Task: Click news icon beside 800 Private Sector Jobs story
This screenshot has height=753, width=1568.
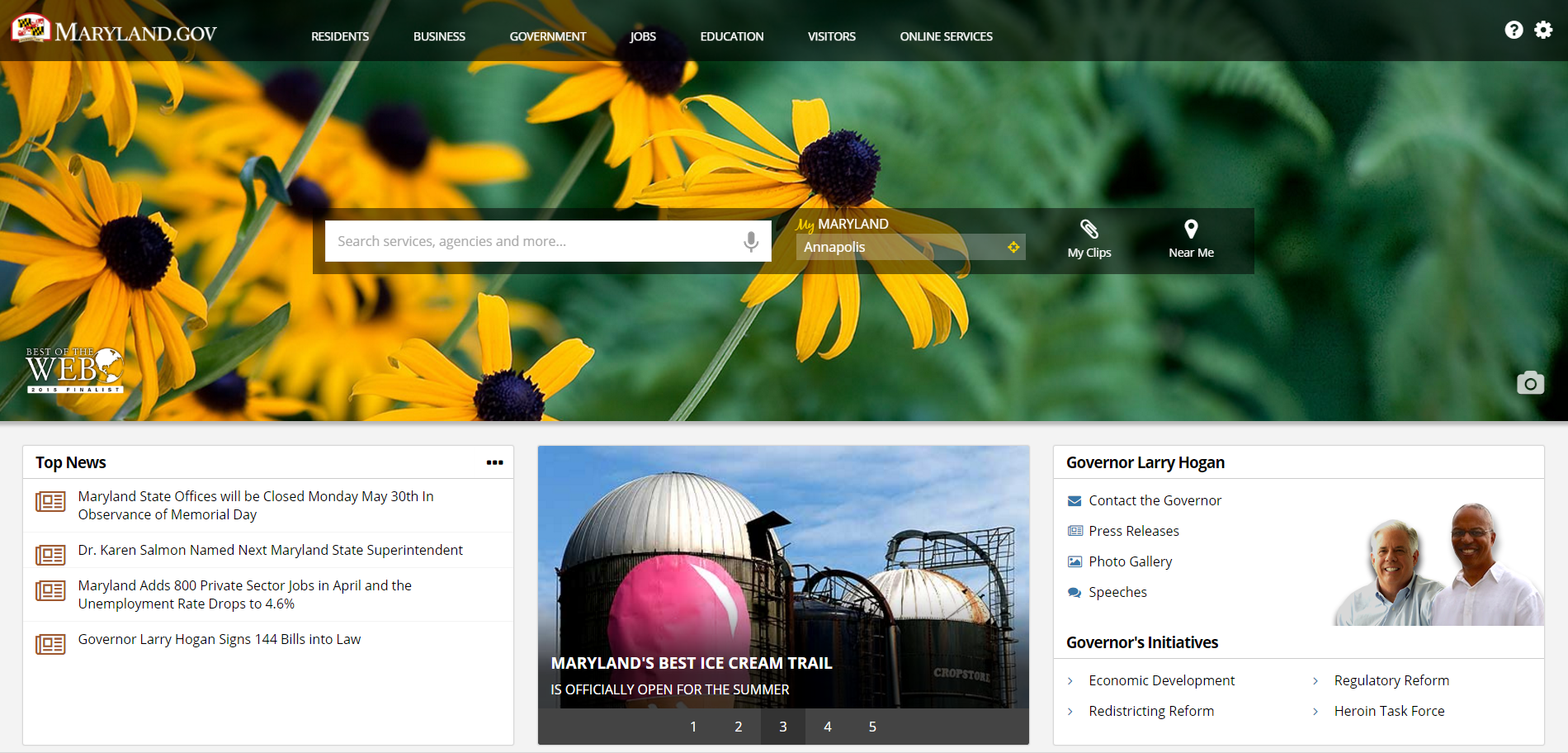Action: pyautogui.click(x=50, y=590)
